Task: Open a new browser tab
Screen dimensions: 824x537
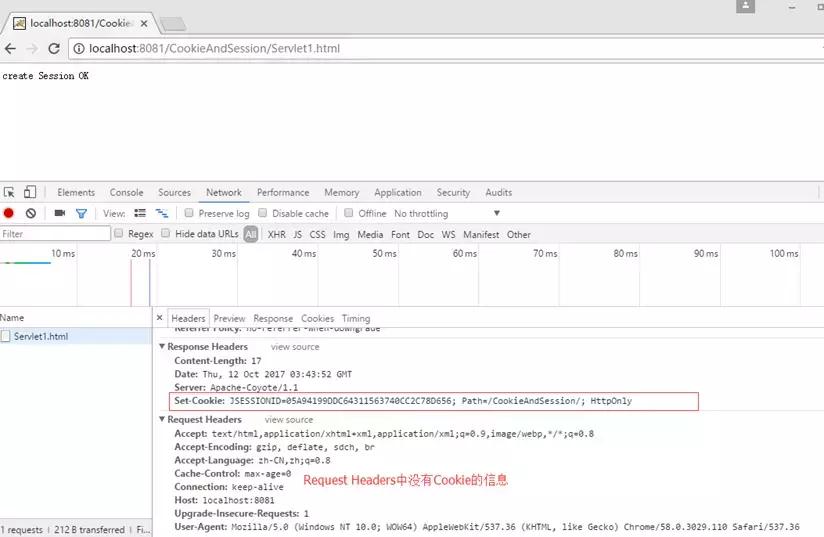Action: point(172,24)
